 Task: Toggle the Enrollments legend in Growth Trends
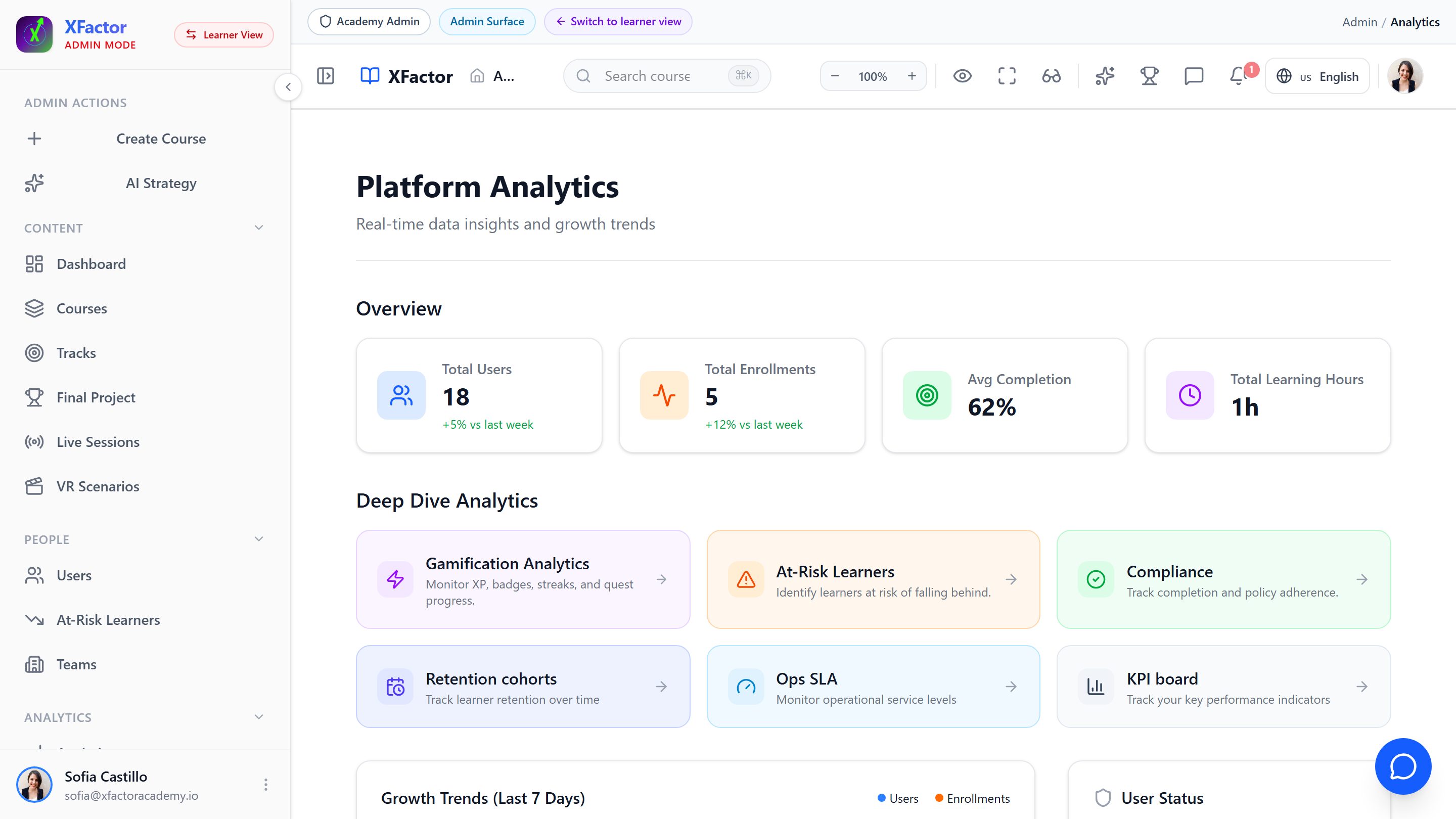[973, 799]
